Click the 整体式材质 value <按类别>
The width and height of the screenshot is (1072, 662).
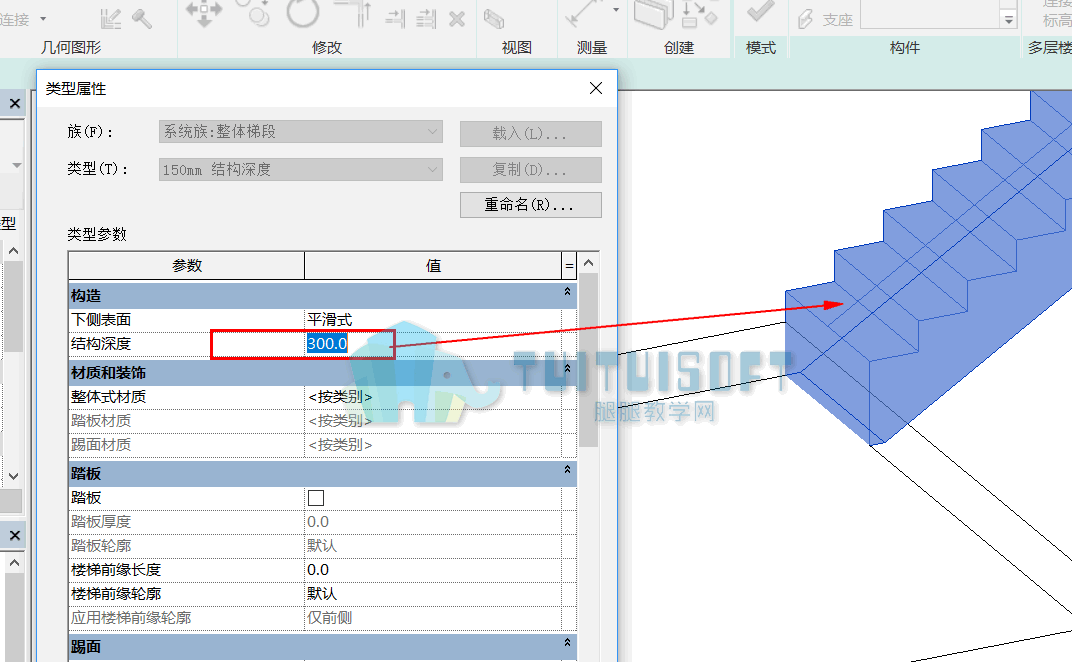pos(433,397)
